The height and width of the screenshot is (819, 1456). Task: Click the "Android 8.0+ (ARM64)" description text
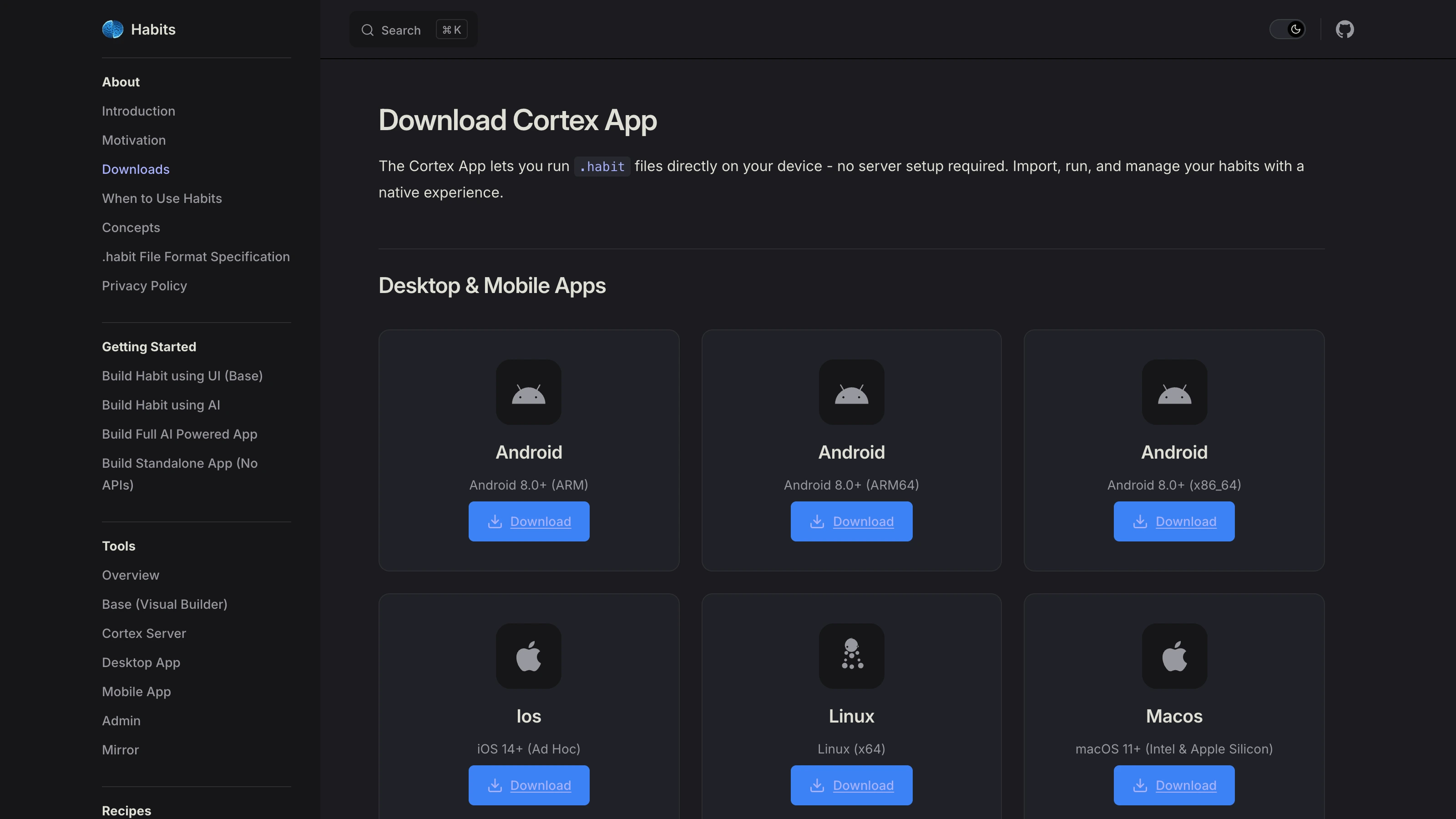851,485
